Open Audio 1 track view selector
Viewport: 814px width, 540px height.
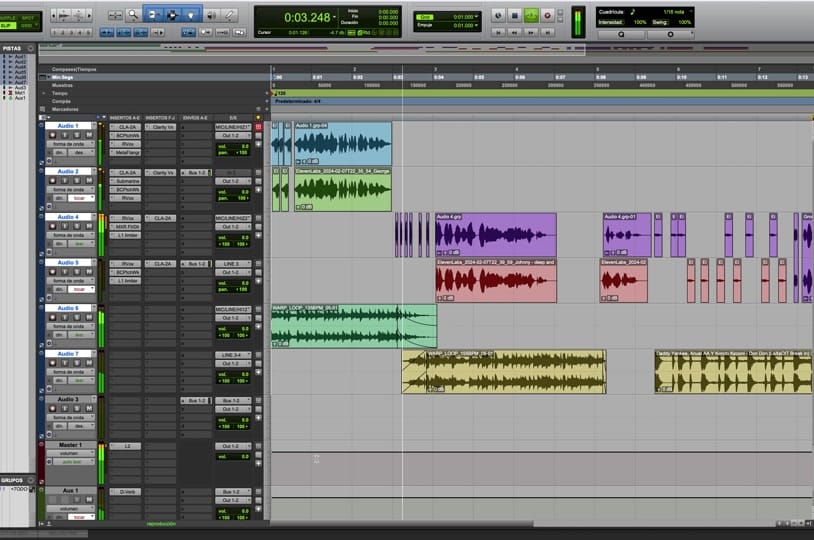tap(71, 144)
